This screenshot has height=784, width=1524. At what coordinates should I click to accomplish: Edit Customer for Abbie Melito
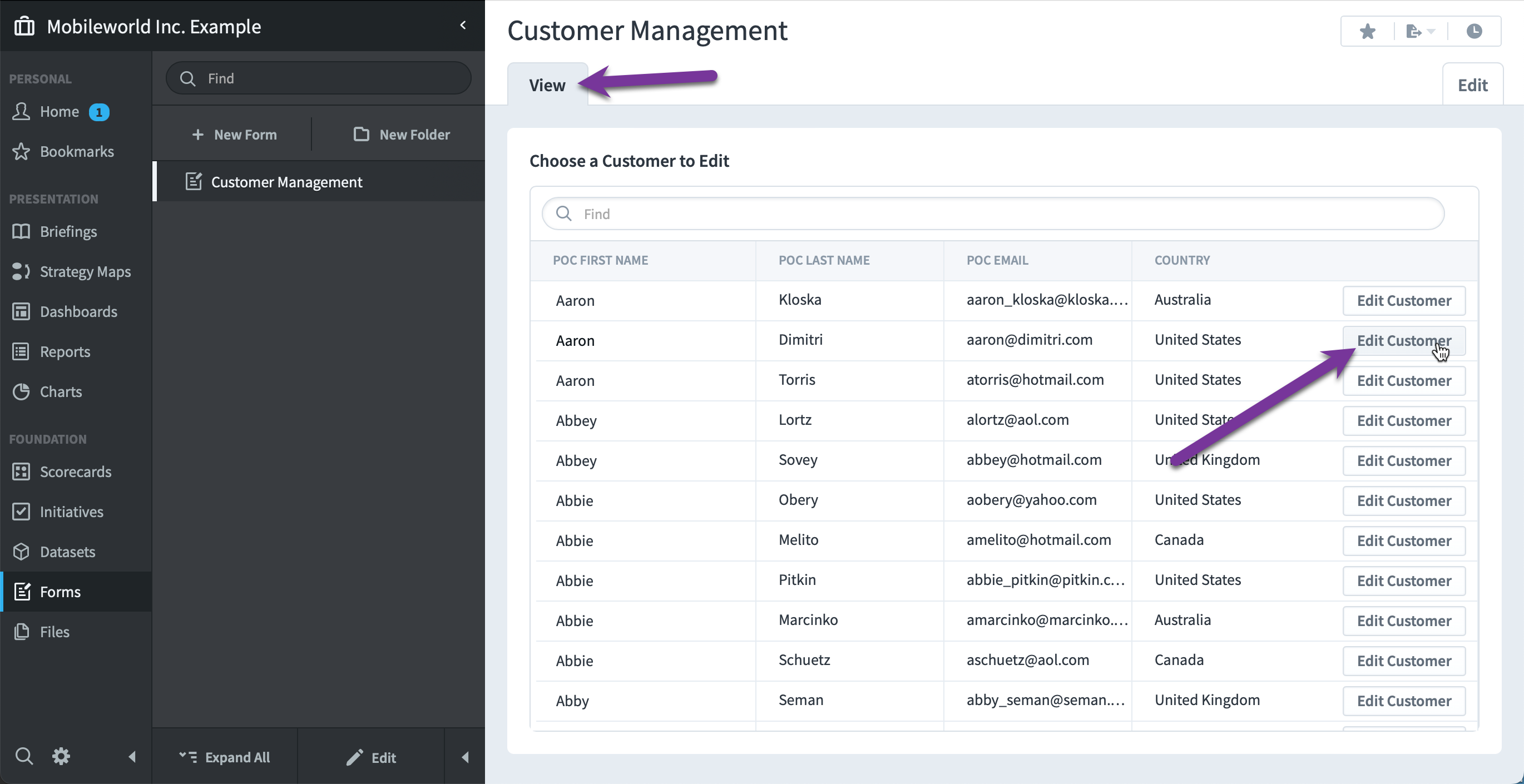pyautogui.click(x=1404, y=540)
